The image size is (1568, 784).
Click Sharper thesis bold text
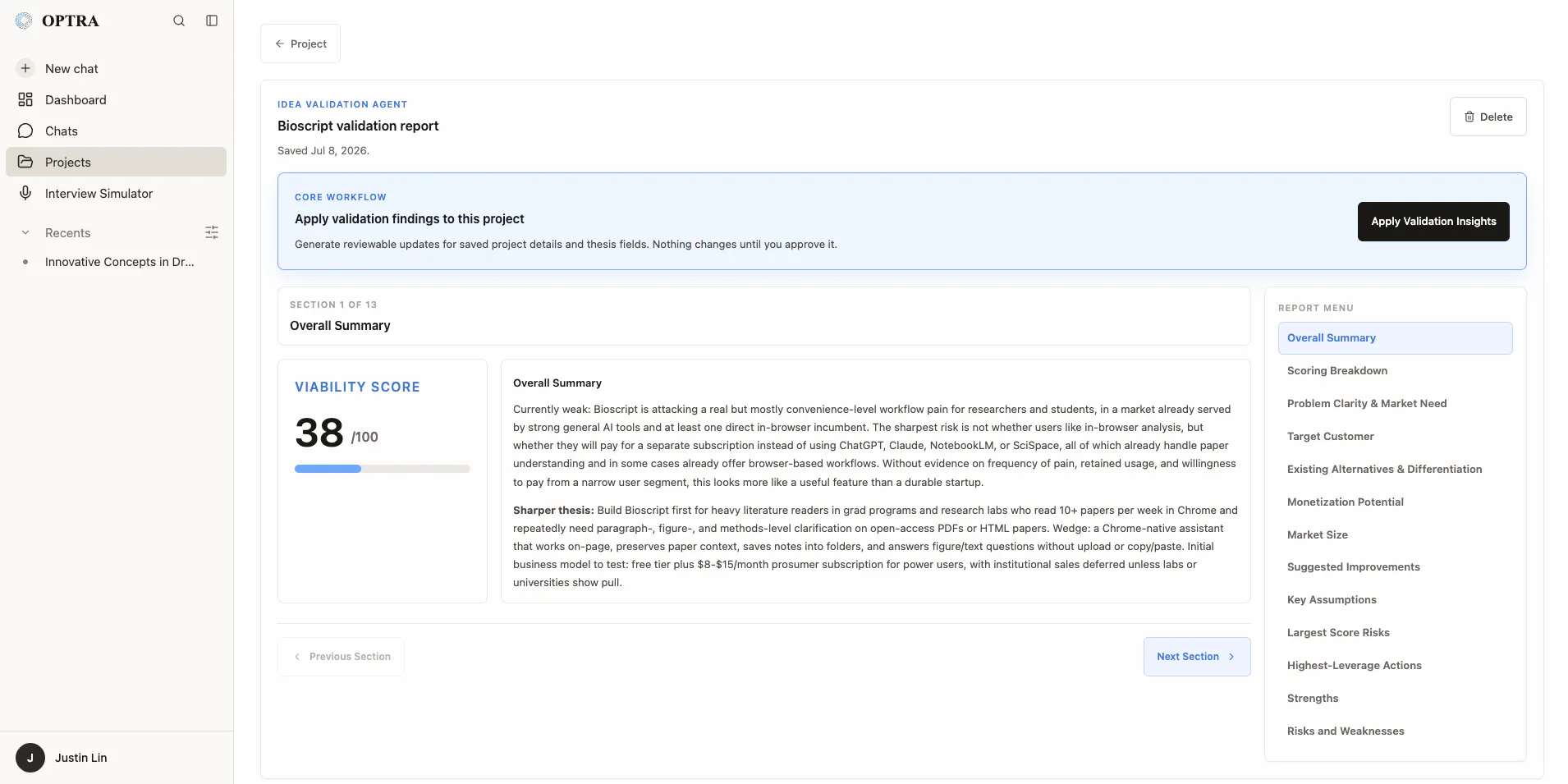point(553,511)
